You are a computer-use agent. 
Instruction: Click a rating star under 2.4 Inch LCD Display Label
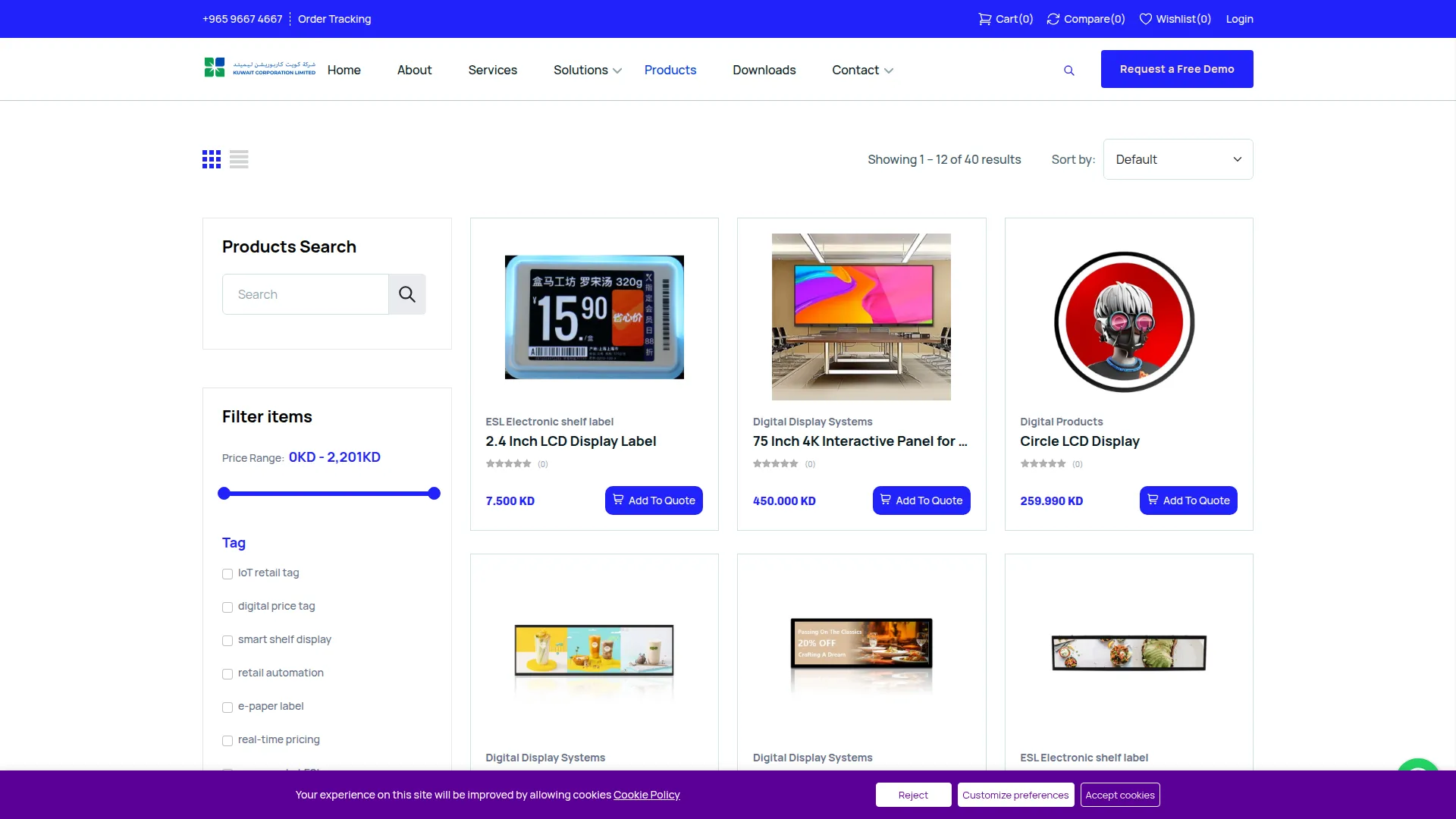coord(508,464)
